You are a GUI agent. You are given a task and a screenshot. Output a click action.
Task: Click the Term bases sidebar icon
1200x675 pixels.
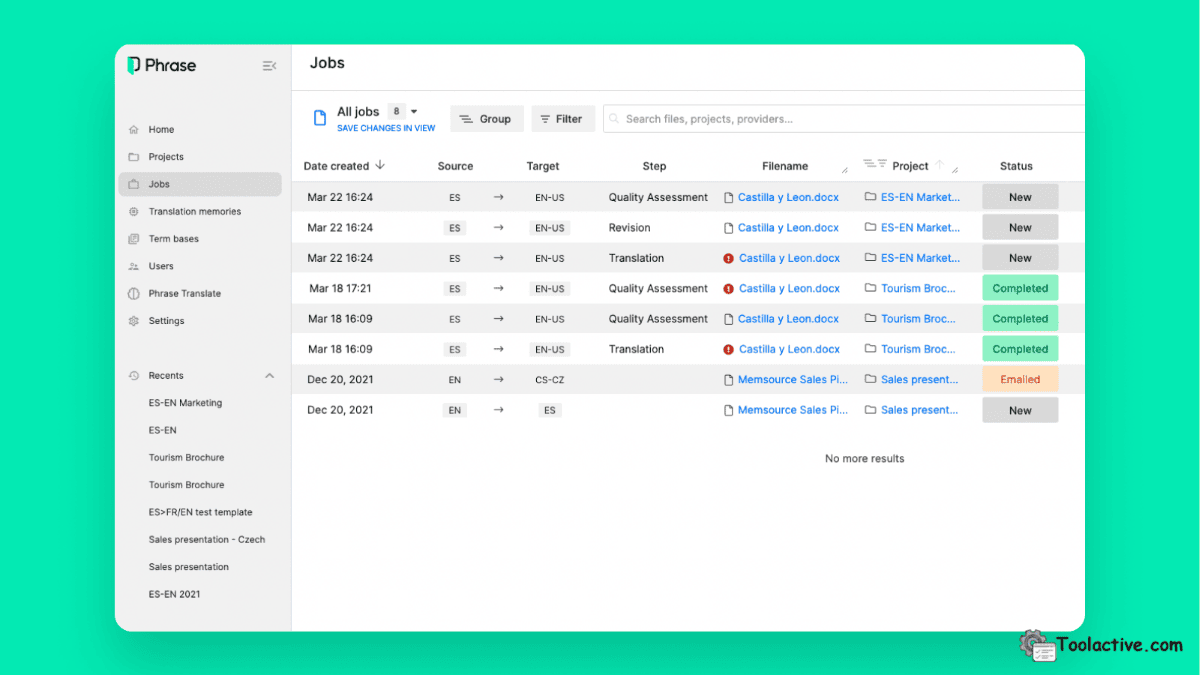tap(134, 239)
